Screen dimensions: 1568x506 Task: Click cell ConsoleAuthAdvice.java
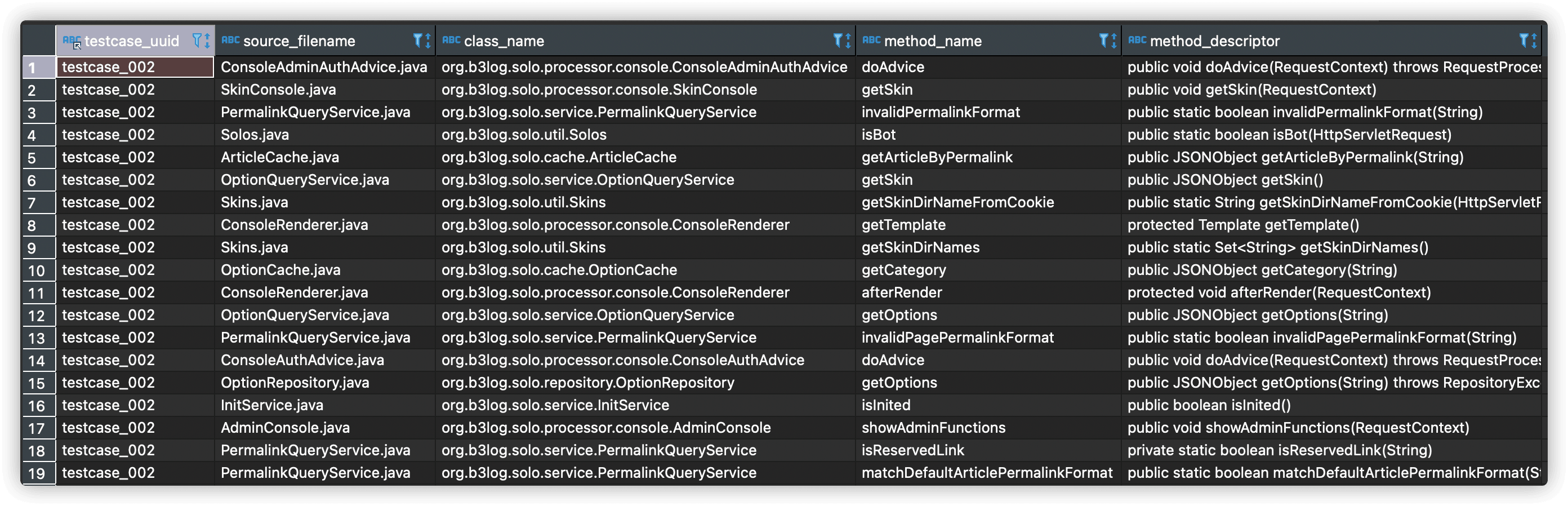324,360
